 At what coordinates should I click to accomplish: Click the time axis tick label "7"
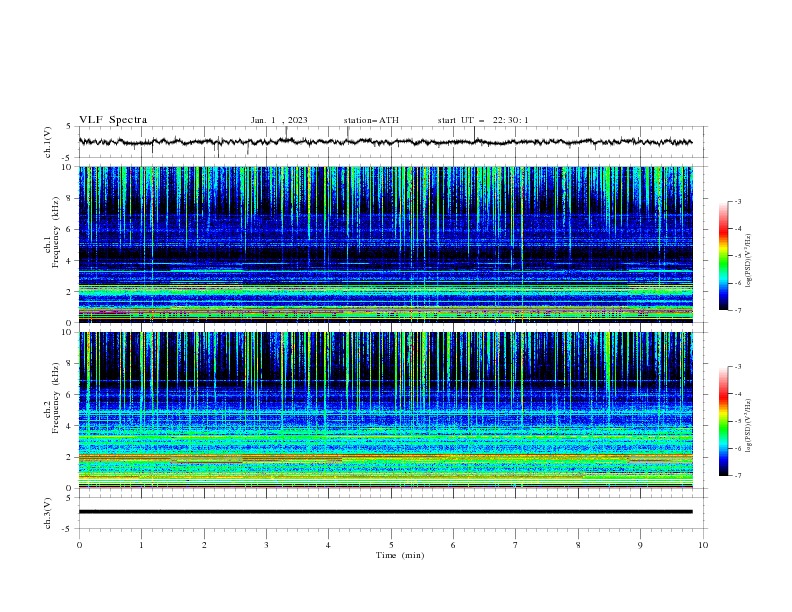(516, 545)
